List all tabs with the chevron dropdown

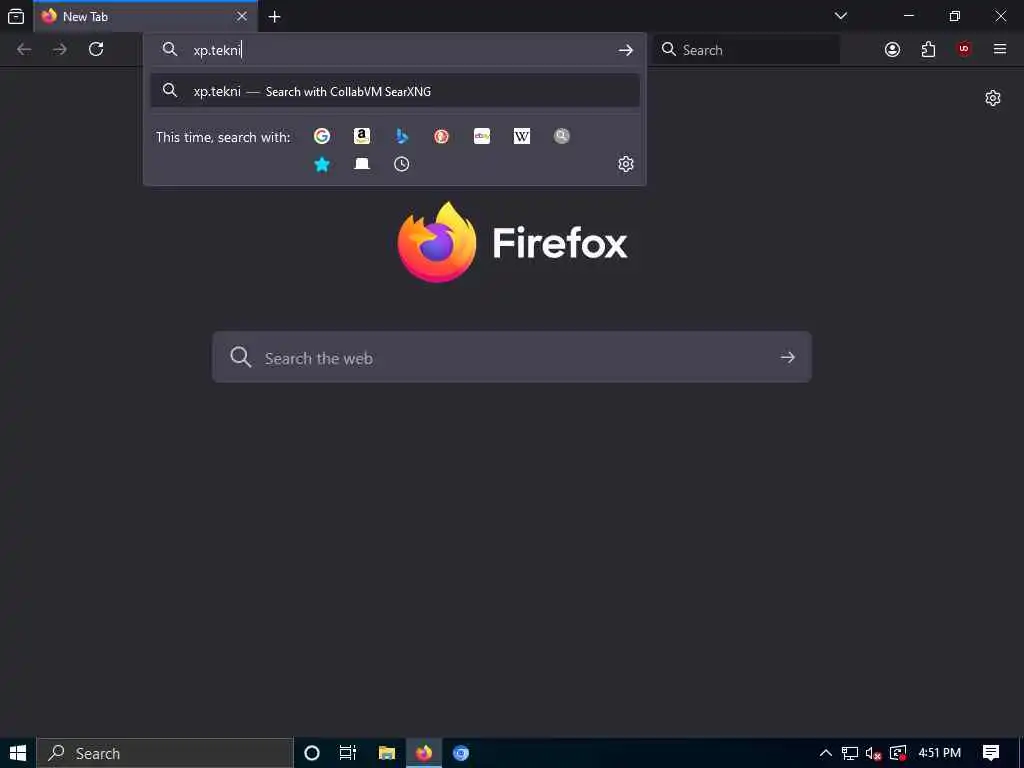pos(841,16)
